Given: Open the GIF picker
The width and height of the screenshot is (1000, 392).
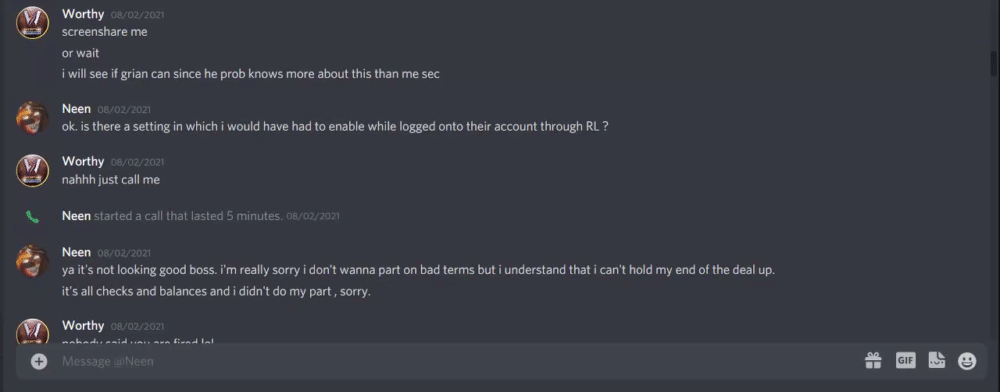Looking at the screenshot, I should (906, 361).
